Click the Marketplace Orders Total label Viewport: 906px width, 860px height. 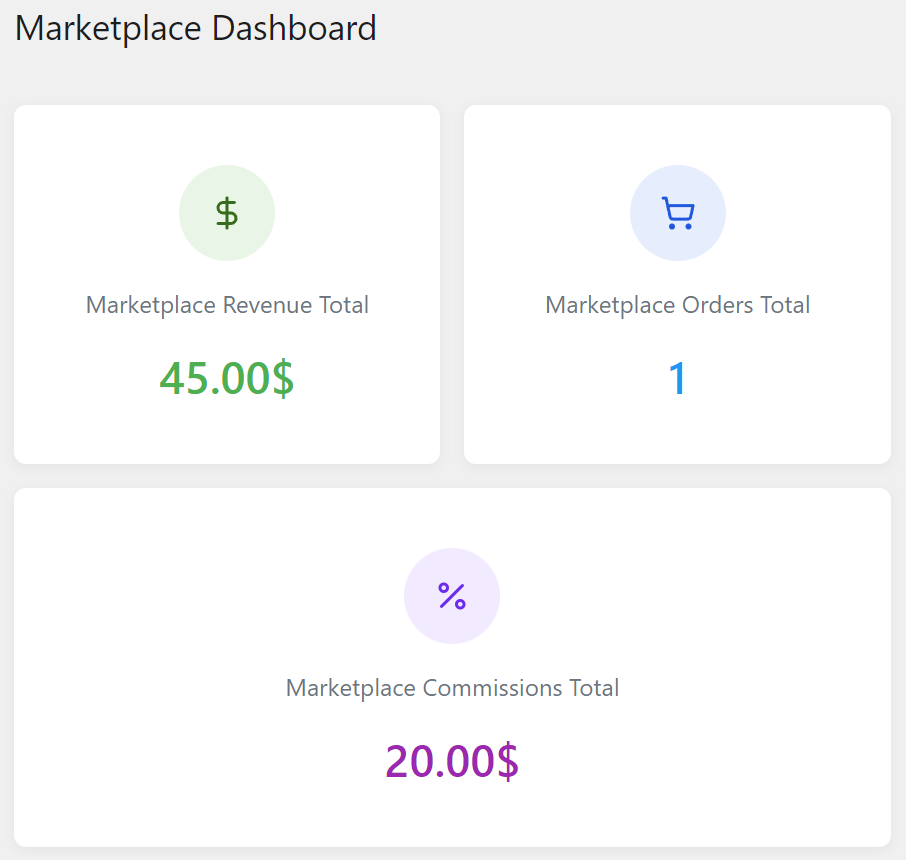click(678, 305)
